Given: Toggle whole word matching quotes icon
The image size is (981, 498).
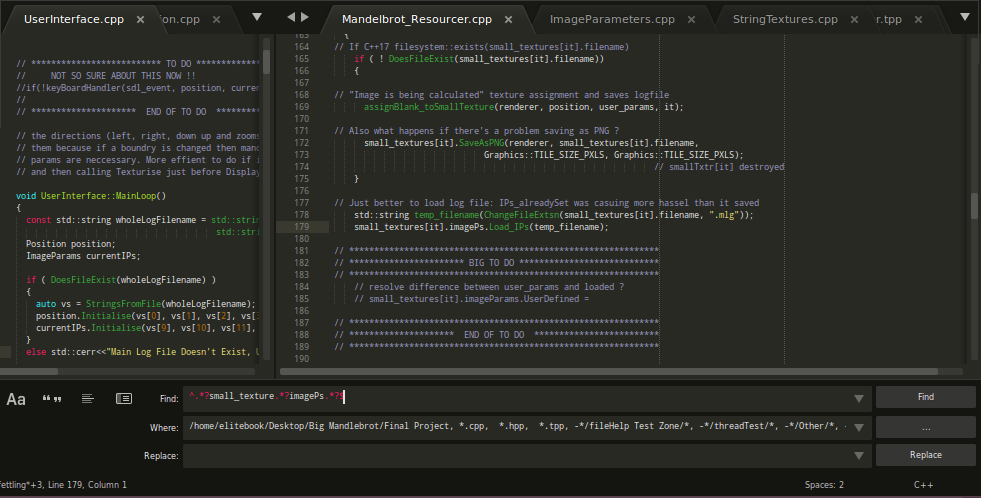Looking at the screenshot, I should click(x=52, y=398).
